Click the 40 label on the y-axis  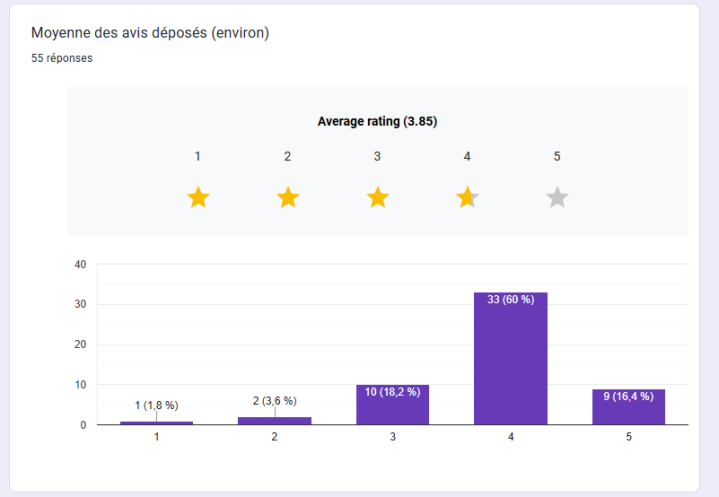(81, 265)
